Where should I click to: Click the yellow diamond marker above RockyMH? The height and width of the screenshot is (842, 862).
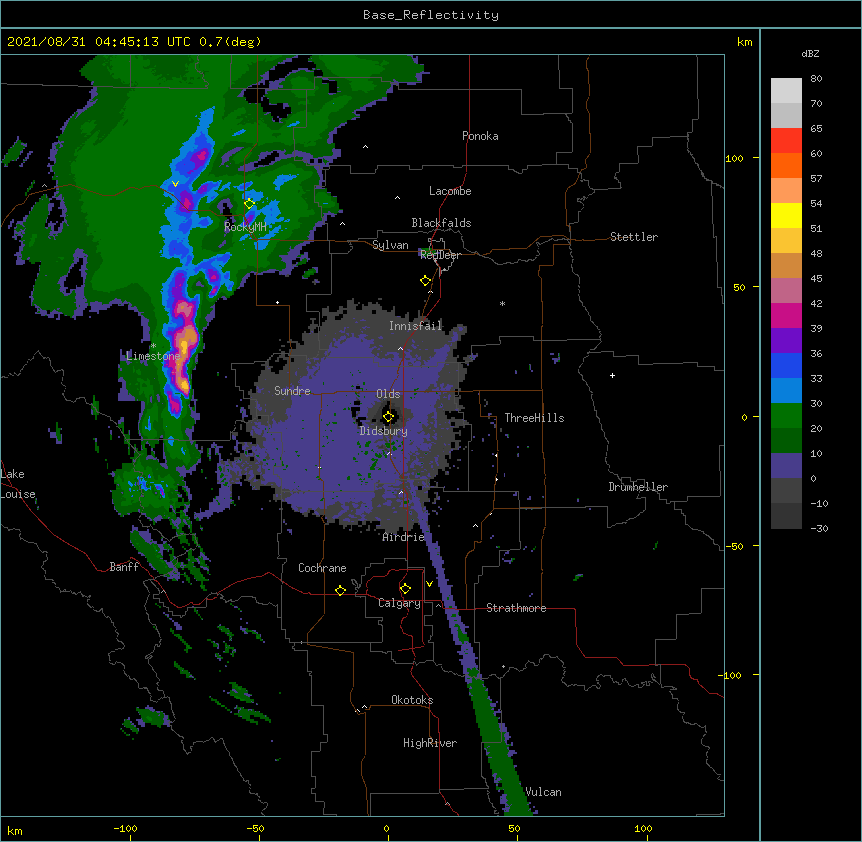pos(249,203)
